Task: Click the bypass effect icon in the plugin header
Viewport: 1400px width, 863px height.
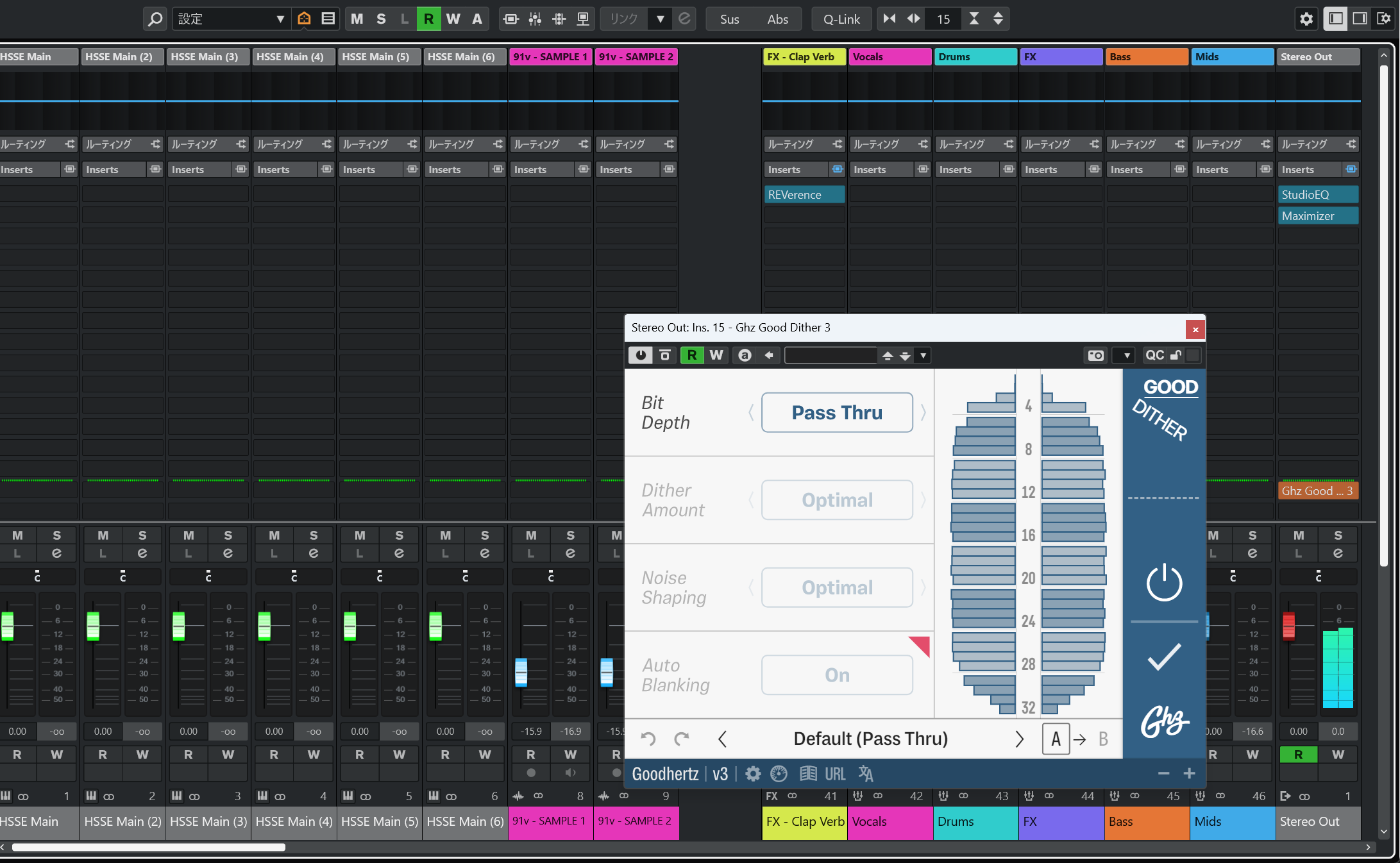Action: 665,355
